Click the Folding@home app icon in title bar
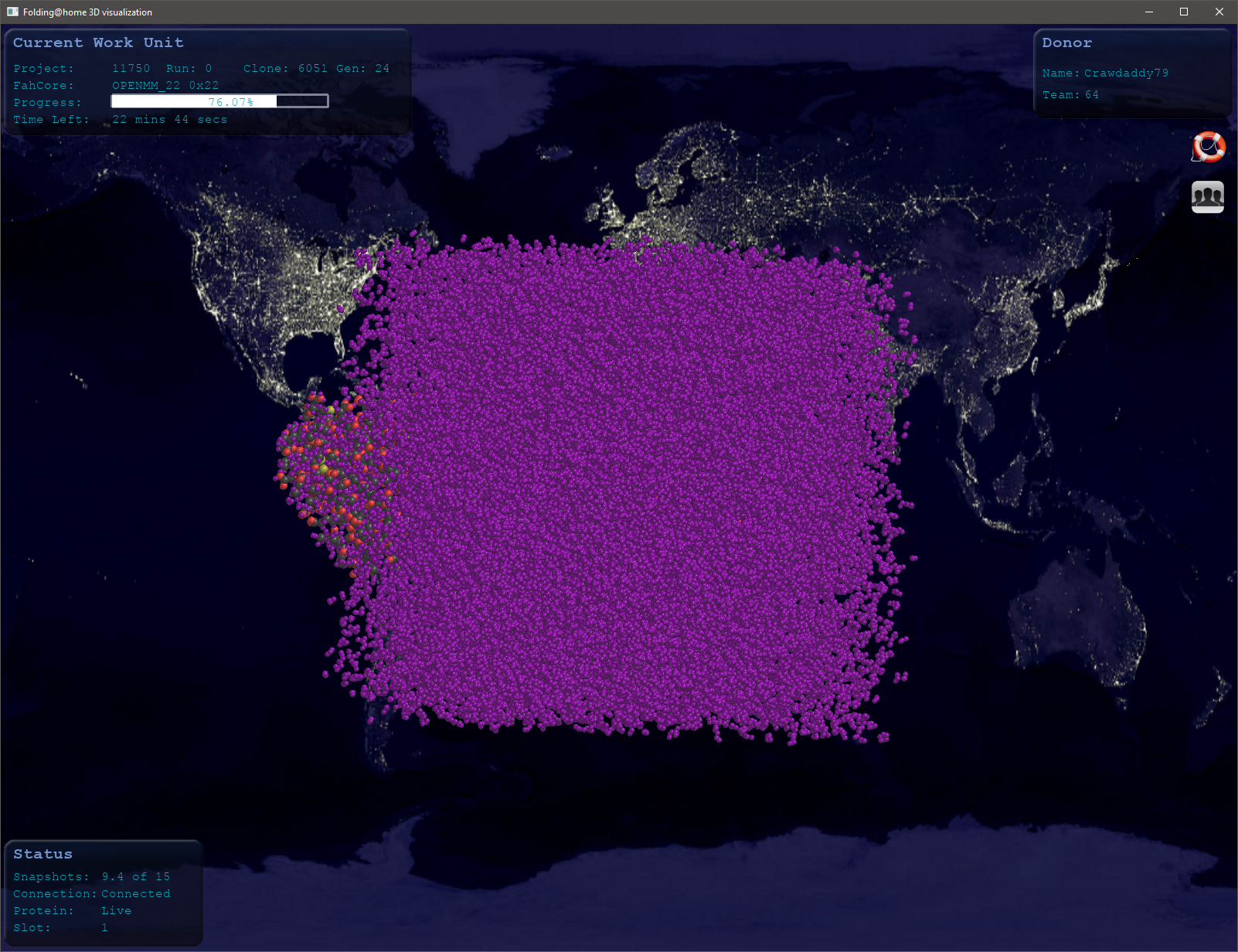The height and width of the screenshot is (952, 1238). [x=12, y=12]
